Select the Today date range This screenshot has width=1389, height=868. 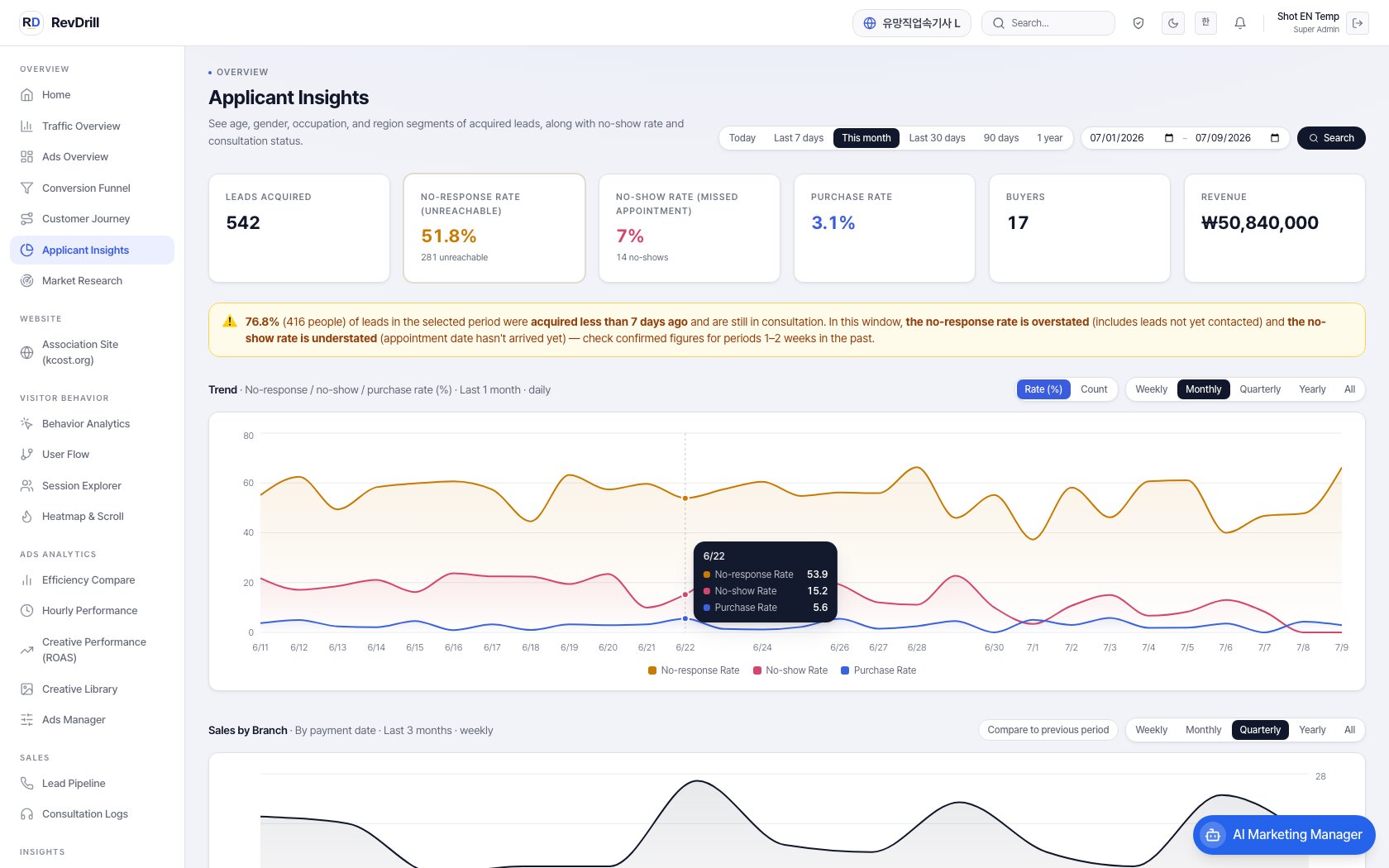[x=742, y=138]
